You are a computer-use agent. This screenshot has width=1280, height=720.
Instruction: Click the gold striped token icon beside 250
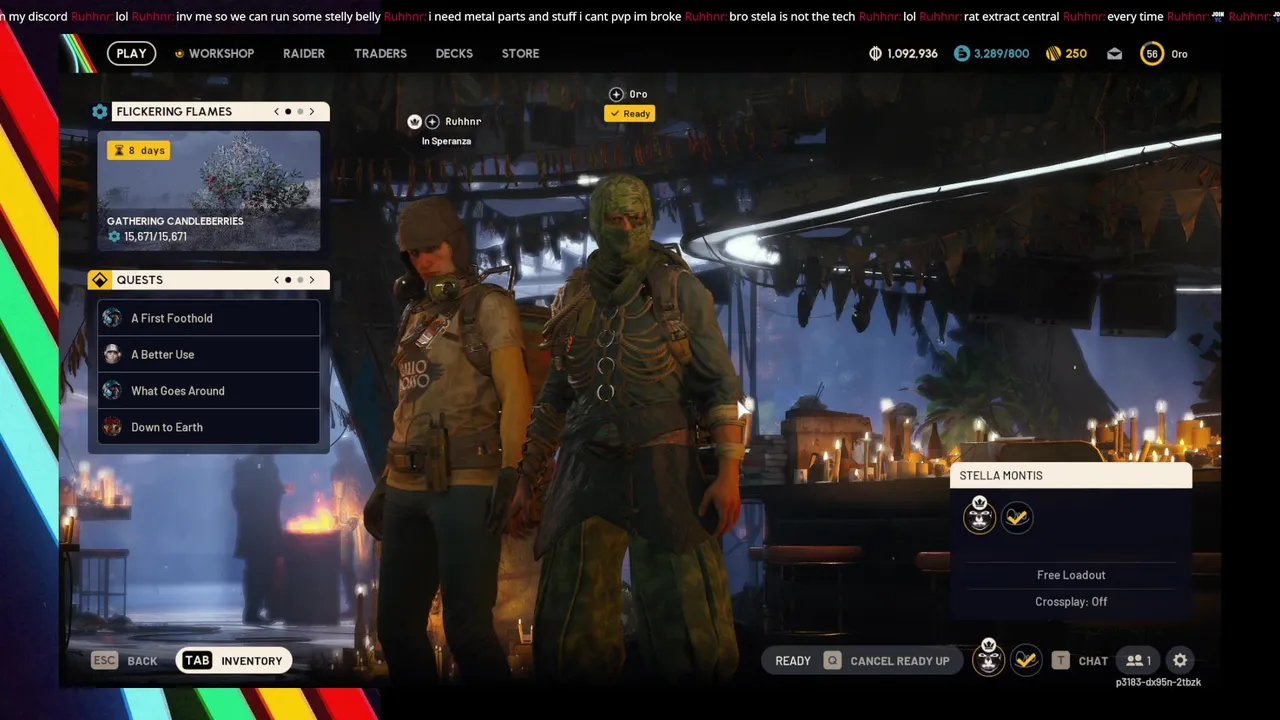(x=1053, y=53)
